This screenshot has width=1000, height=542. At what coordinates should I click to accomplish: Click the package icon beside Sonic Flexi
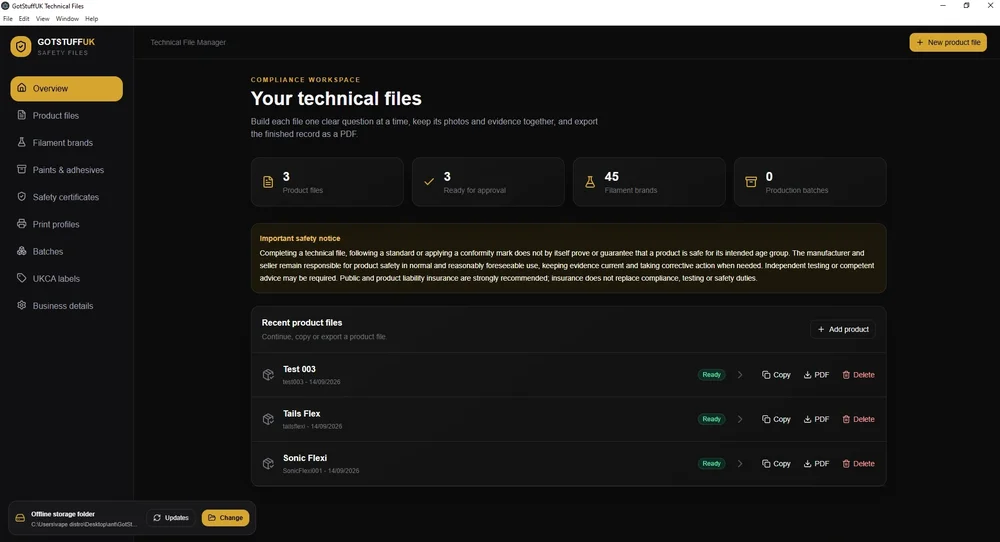(x=268, y=464)
